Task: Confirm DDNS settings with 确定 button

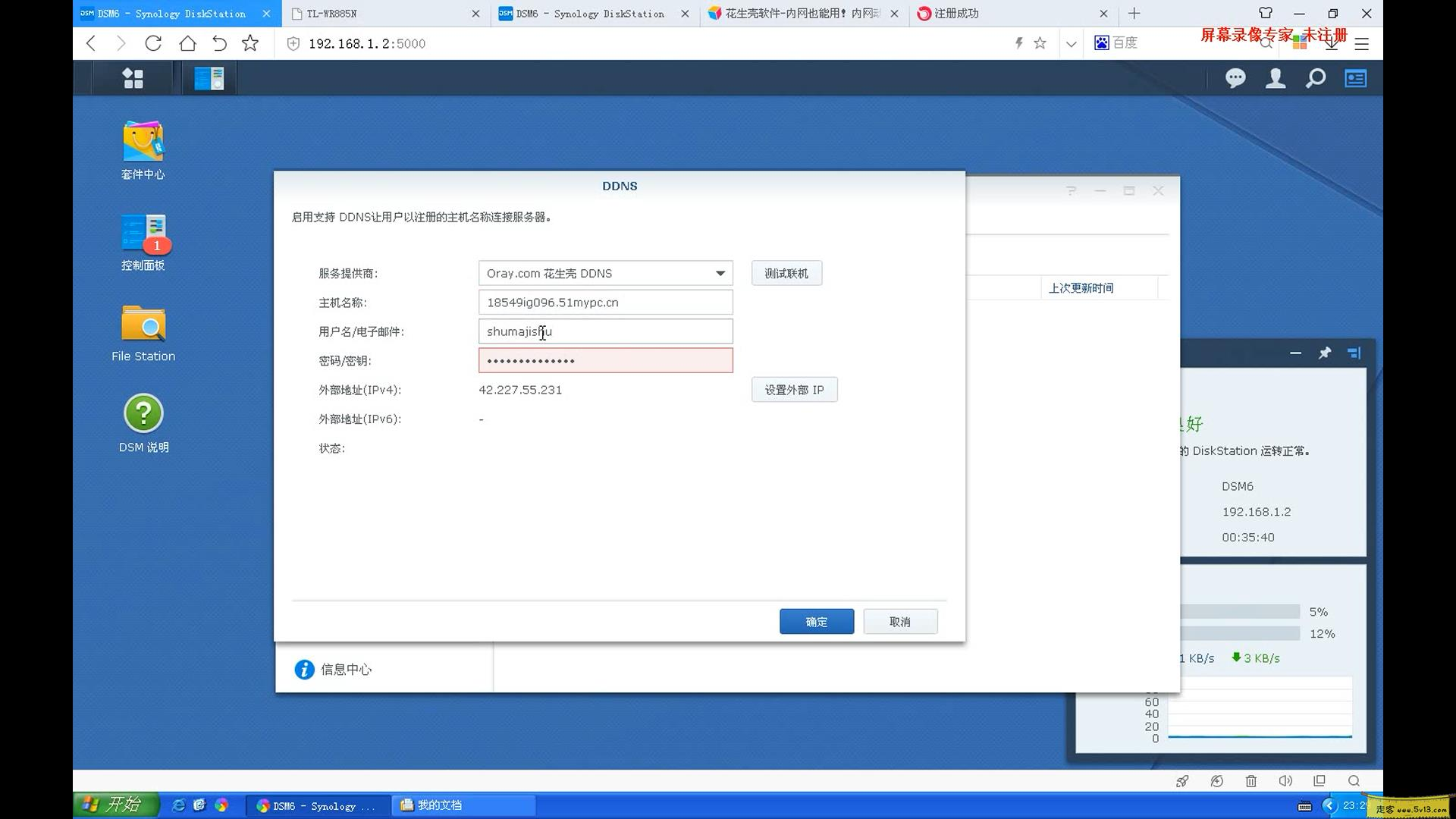Action: (x=816, y=621)
